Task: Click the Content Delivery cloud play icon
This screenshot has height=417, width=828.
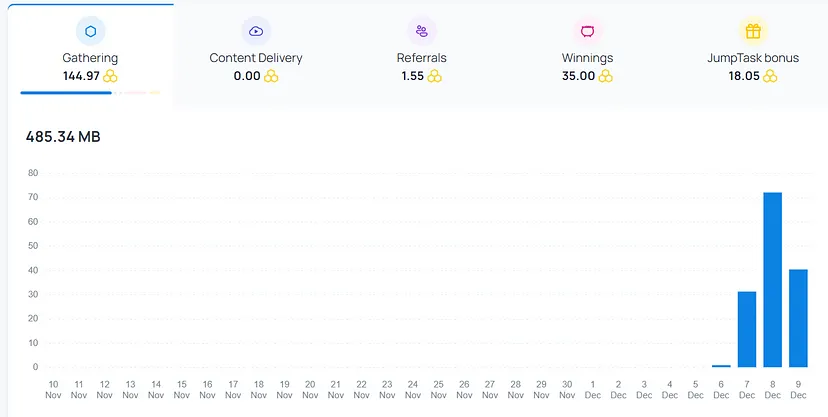Action: [256, 31]
